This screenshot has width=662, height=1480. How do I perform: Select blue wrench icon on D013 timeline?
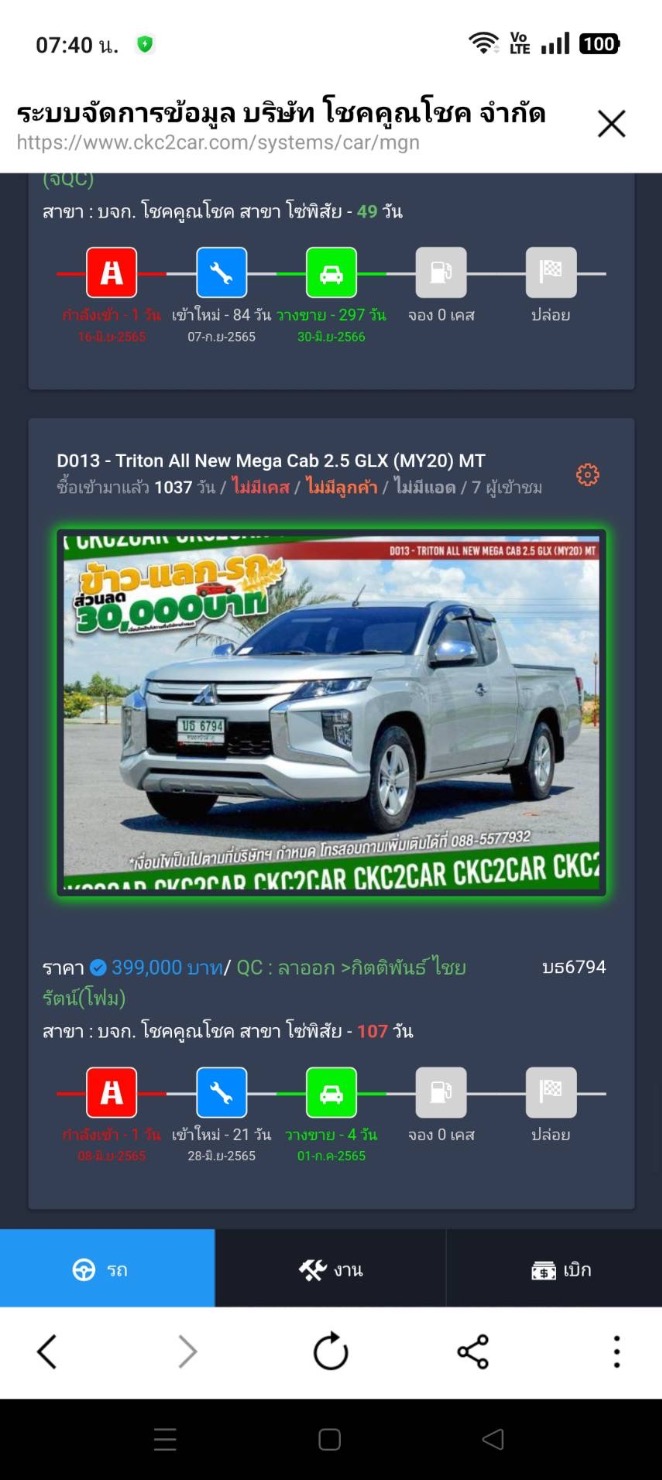point(221,1093)
